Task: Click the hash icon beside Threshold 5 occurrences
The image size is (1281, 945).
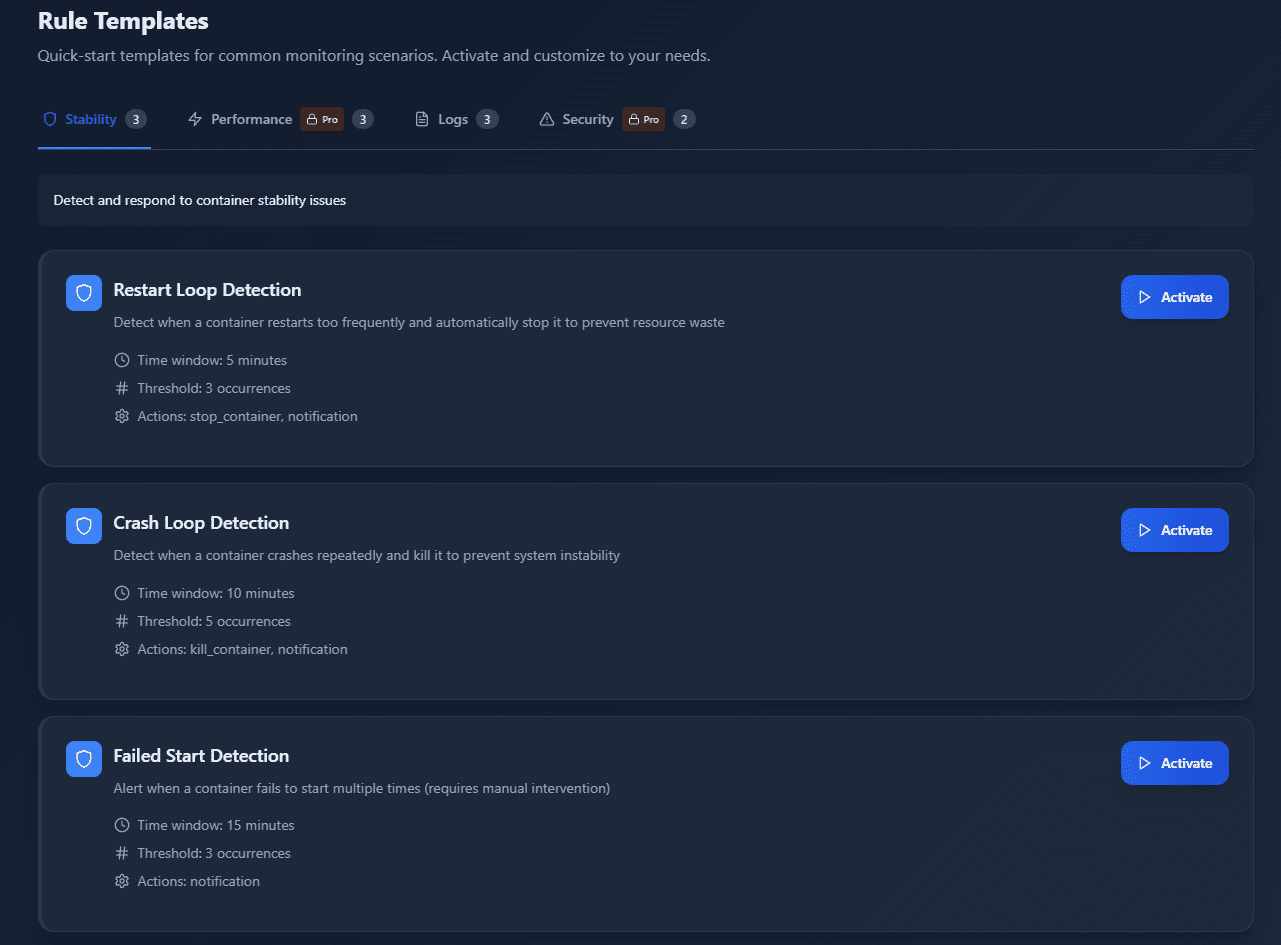Action: [x=121, y=621]
